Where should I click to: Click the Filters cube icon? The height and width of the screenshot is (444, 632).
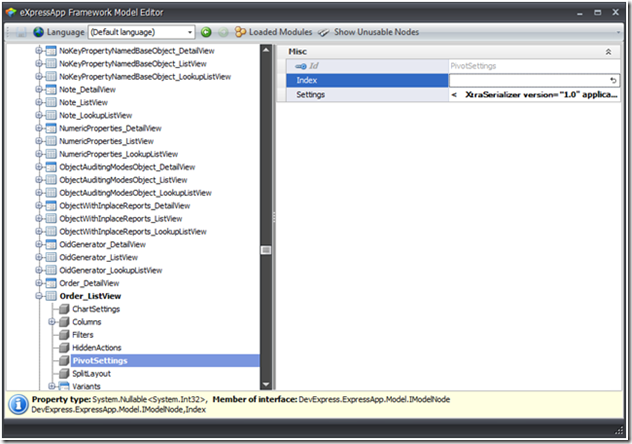(x=64, y=335)
